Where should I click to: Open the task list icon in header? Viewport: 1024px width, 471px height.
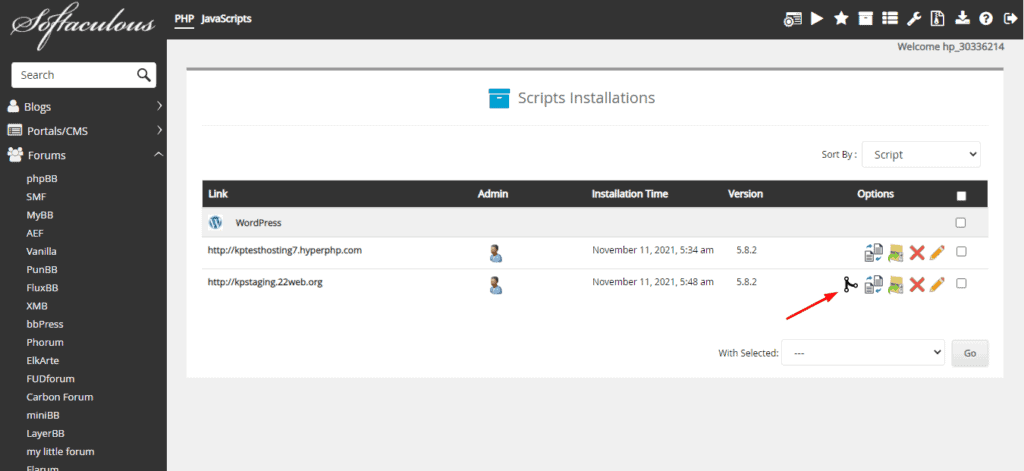click(x=889, y=19)
